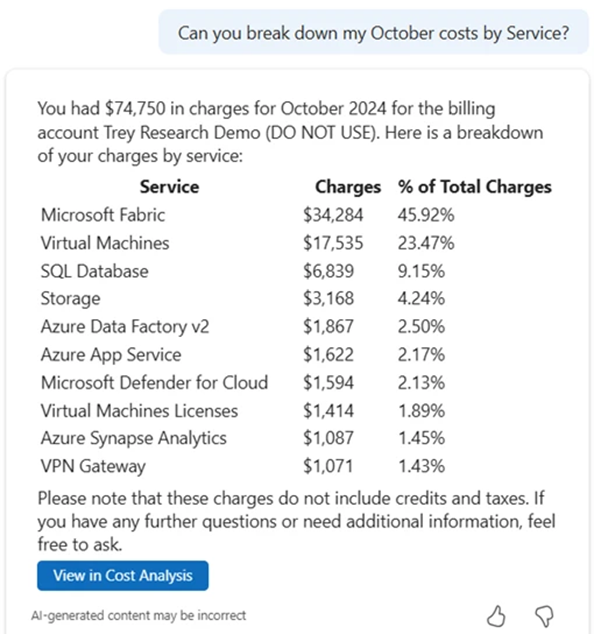Click the Azure Data Factory v2 entry
The image size is (594, 634).
(125, 327)
